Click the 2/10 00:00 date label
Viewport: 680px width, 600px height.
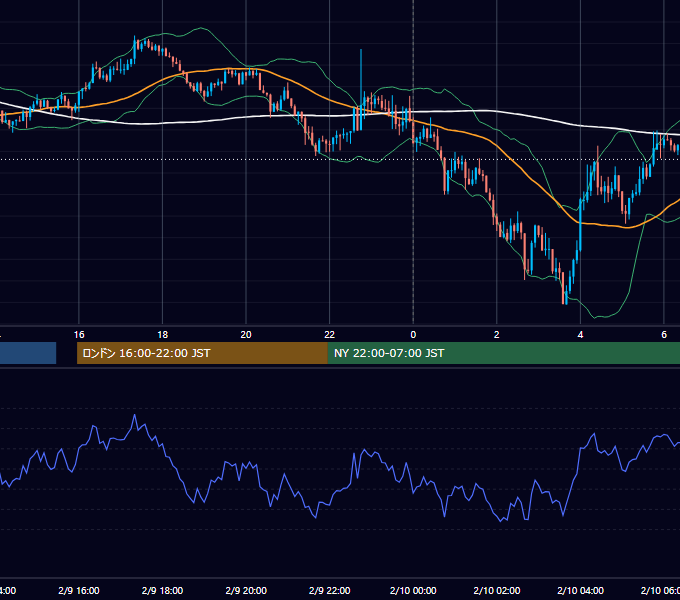click(x=413, y=590)
